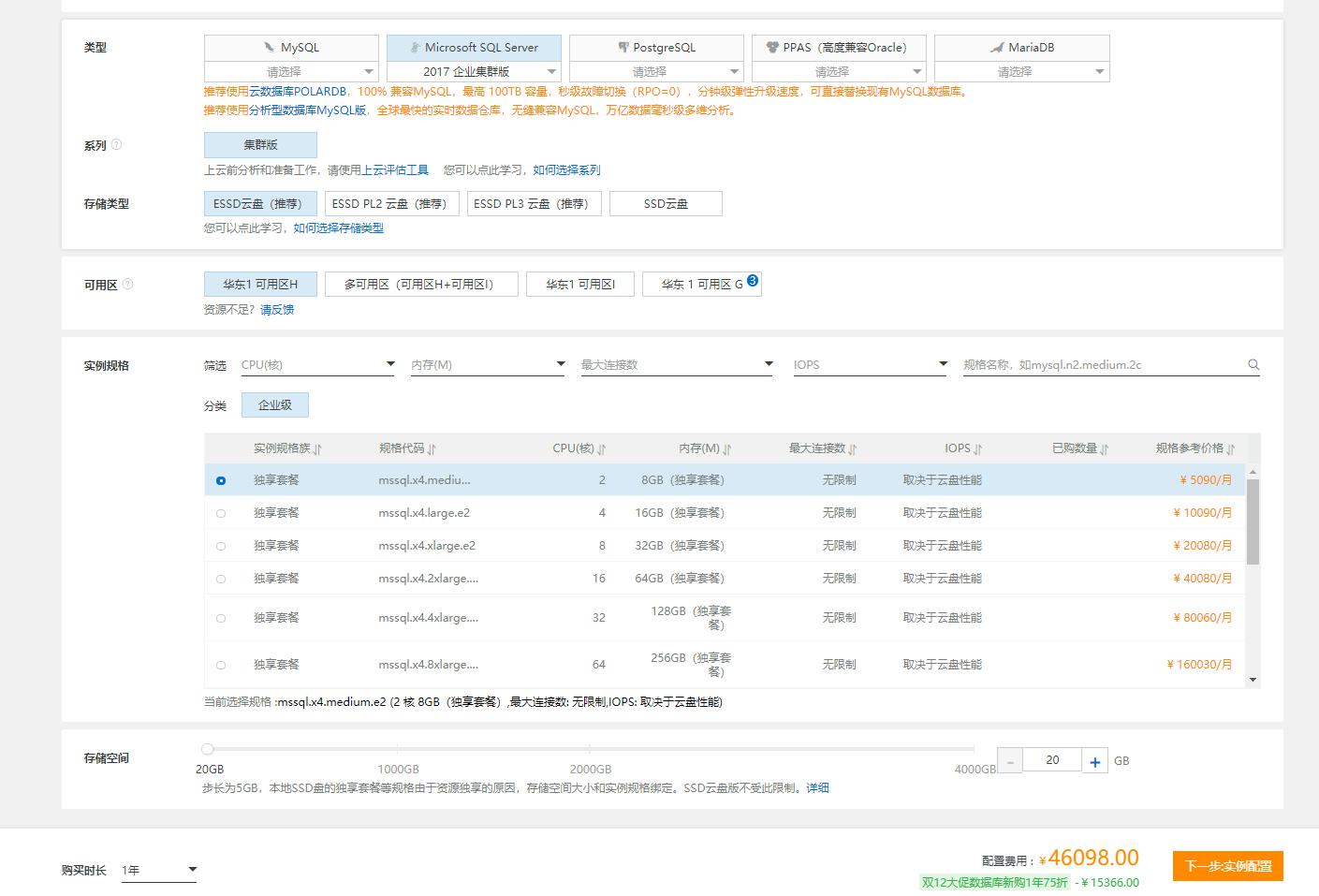Select the Microsoft SQL Server type
This screenshot has height=896, width=1319.
coord(474,48)
